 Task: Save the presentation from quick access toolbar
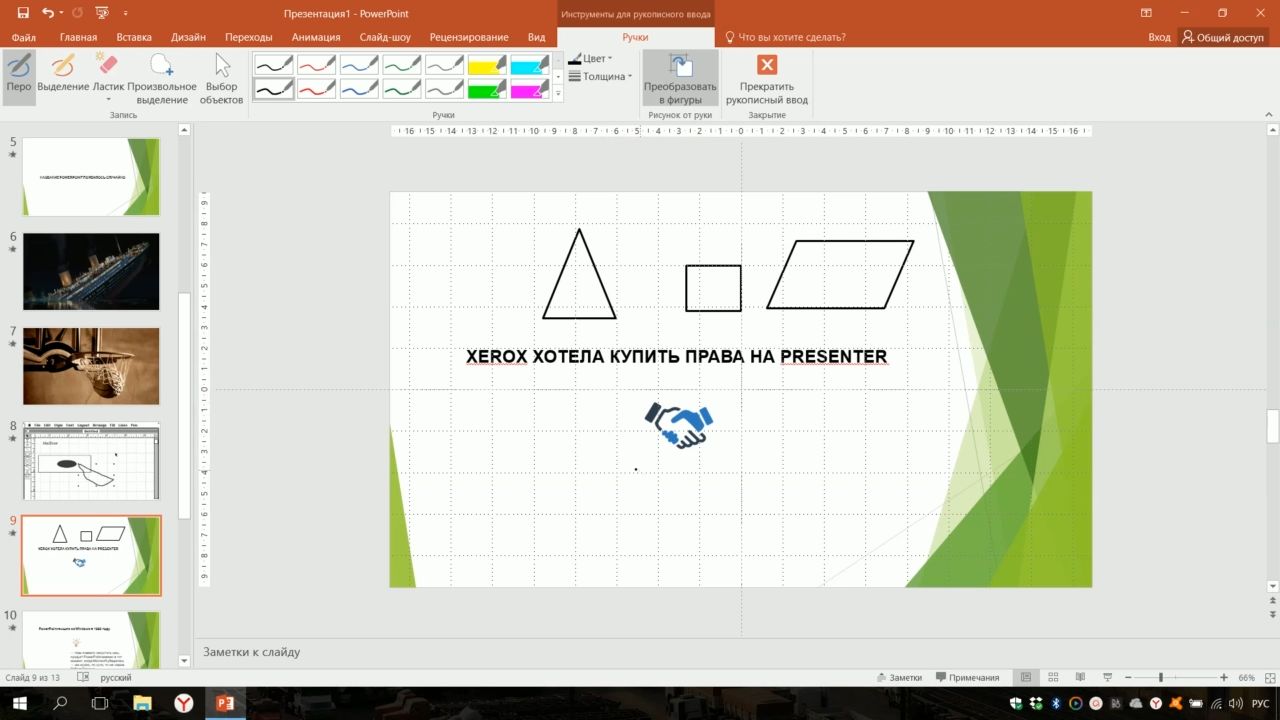tap(21, 13)
